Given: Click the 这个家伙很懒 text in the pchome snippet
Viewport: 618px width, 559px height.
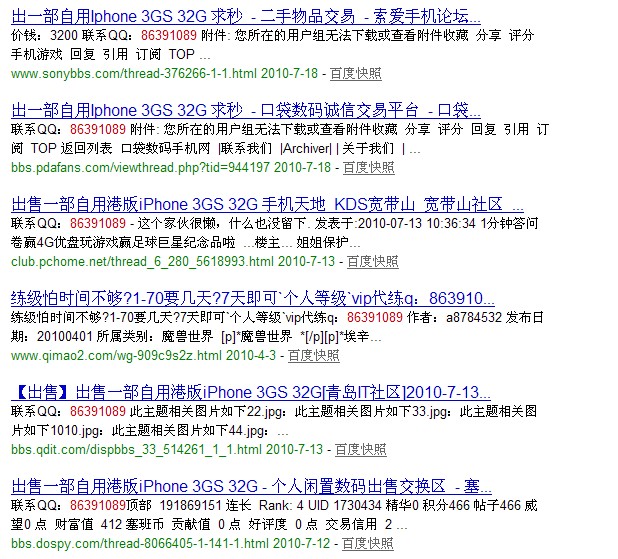Looking at the screenshot, I should coord(177,224).
